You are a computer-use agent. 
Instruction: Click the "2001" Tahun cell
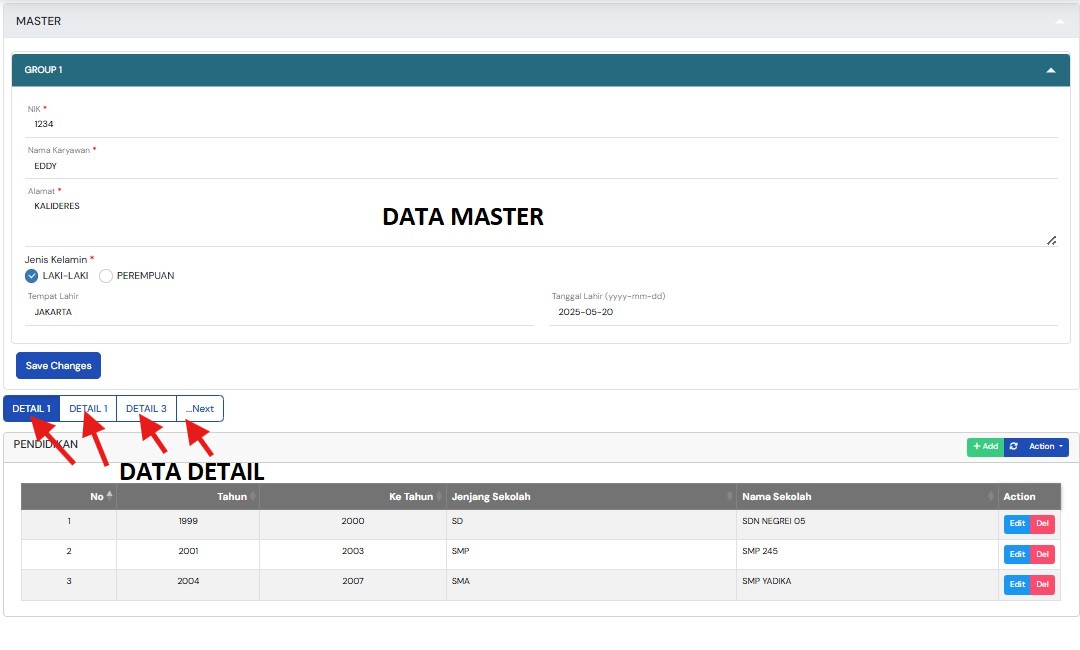tap(188, 552)
